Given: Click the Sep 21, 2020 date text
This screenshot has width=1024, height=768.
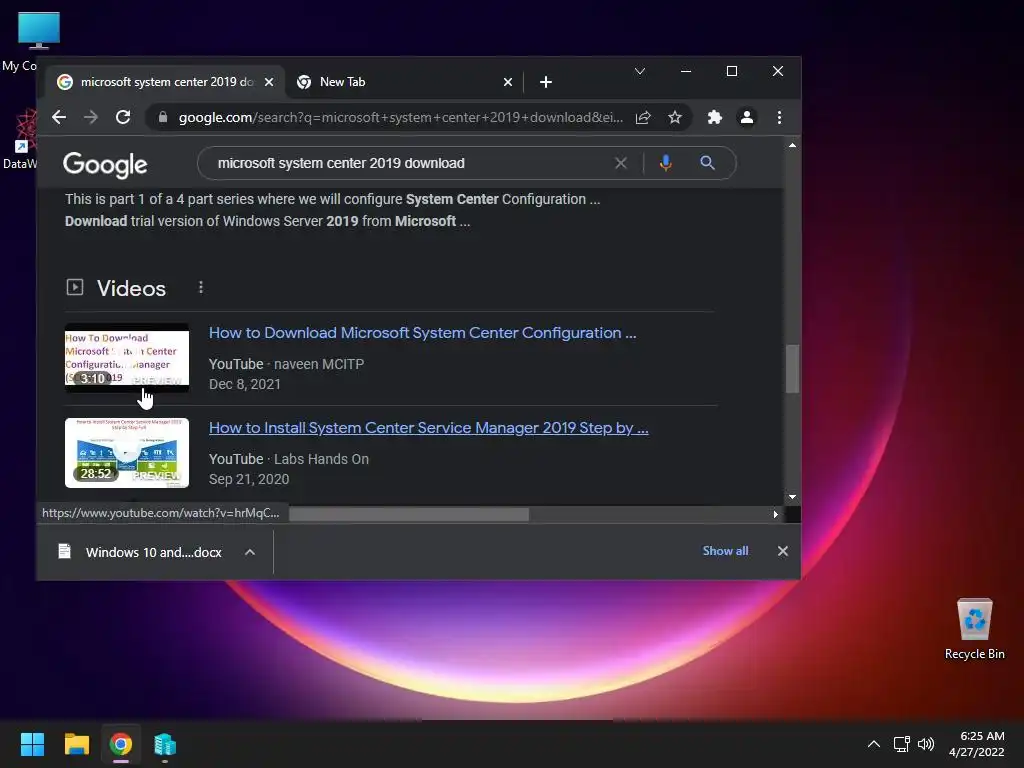Looking at the screenshot, I should tap(249, 479).
